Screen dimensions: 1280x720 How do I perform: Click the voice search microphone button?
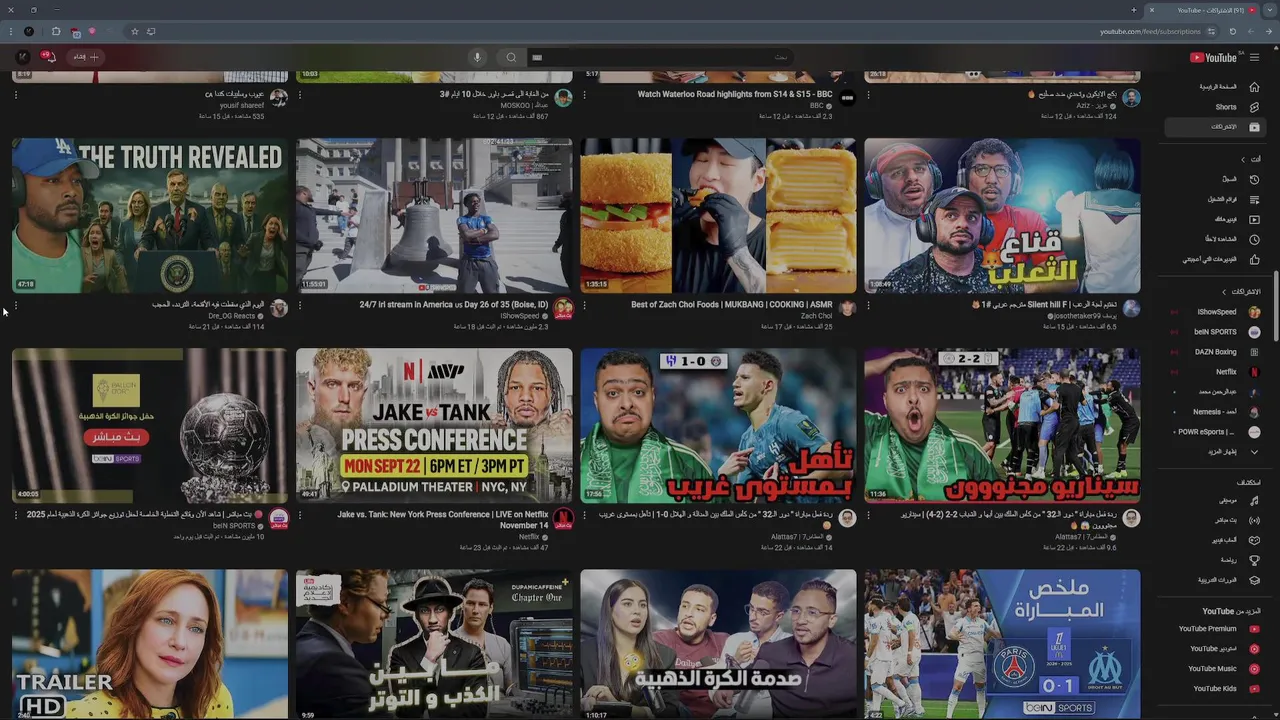pos(477,57)
